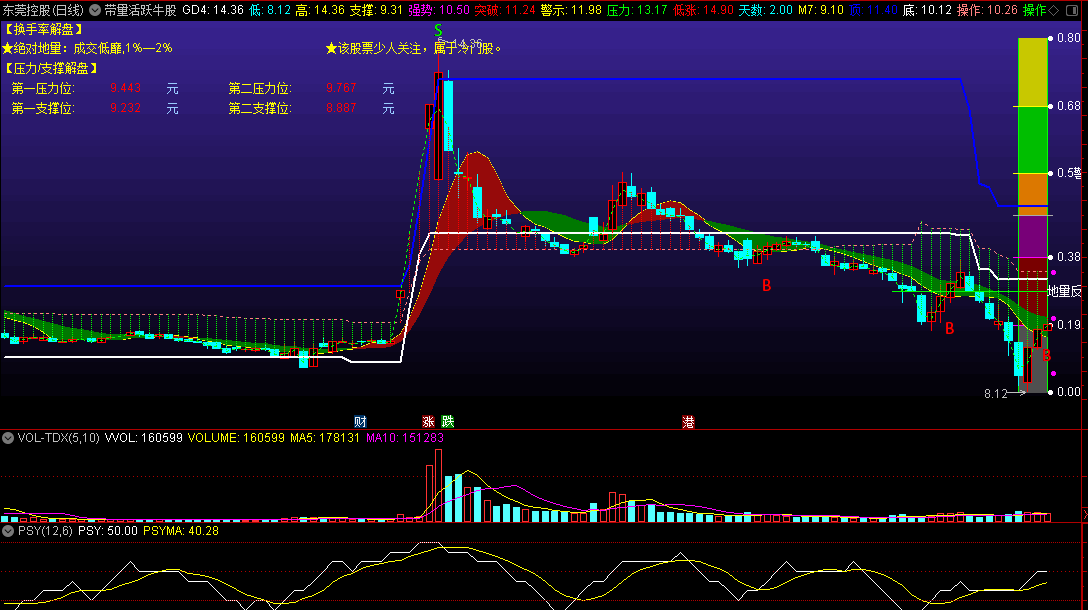Click the 【换手率解盘】 heading
This screenshot has width=1088, height=610.
click(x=44, y=29)
